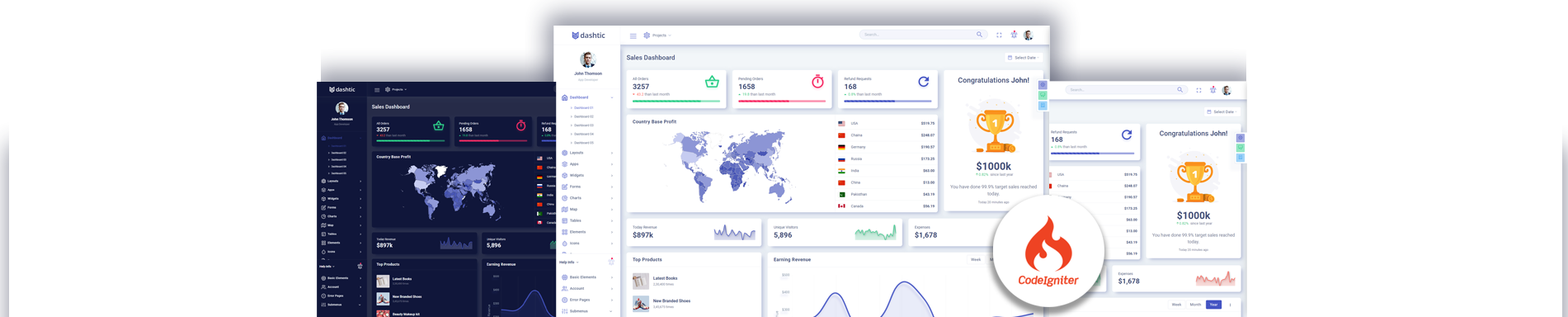Select the Year tab in the revenue chart

(1213, 305)
